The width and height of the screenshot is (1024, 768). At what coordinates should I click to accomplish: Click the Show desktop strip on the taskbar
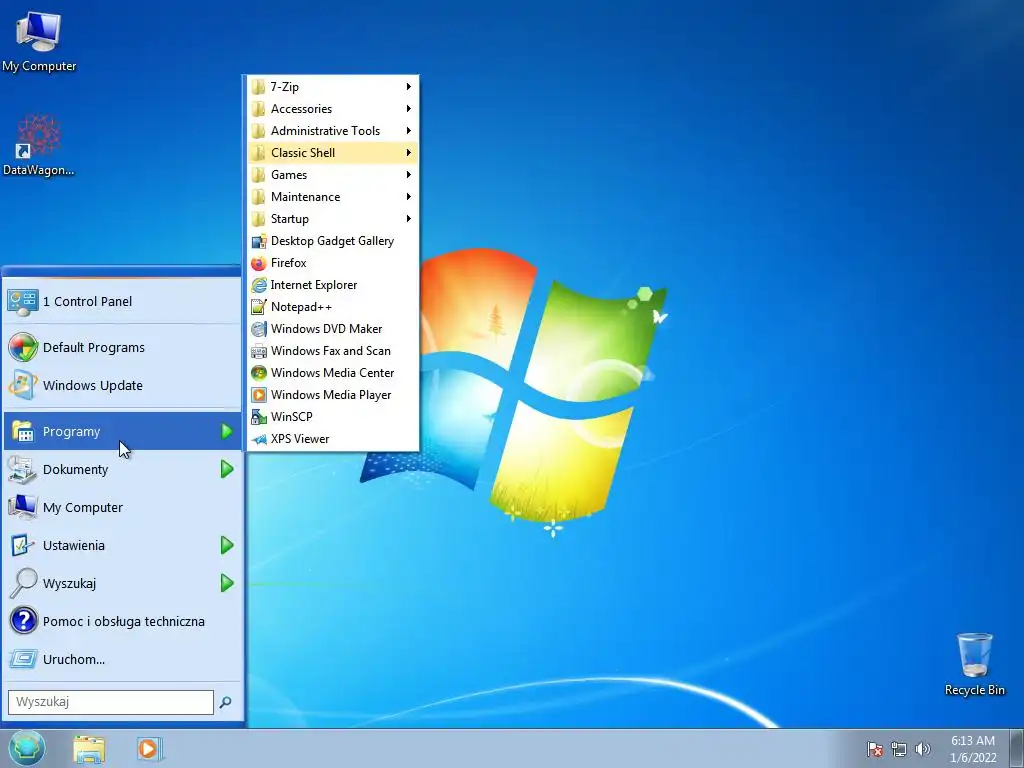point(1017,749)
